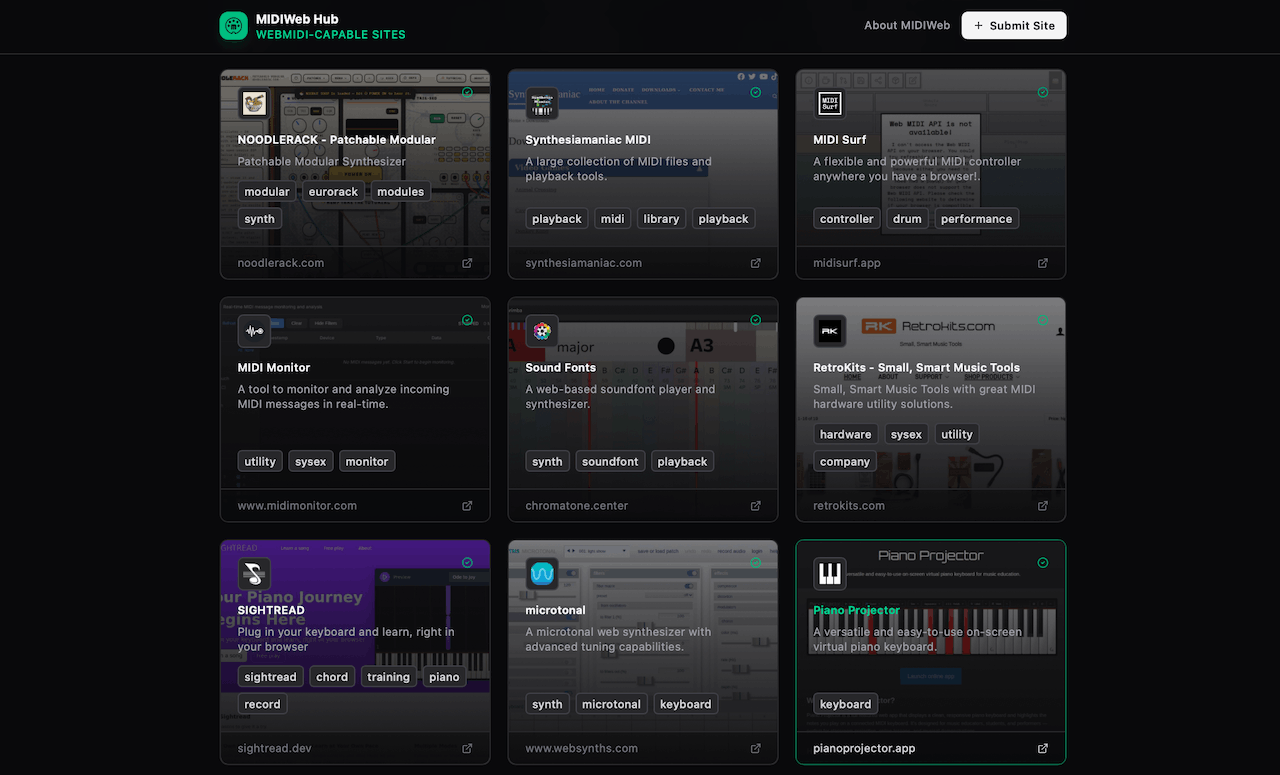Open pianoprojector.app external link icon
This screenshot has height=775, width=1280.
click(1043, 748)
